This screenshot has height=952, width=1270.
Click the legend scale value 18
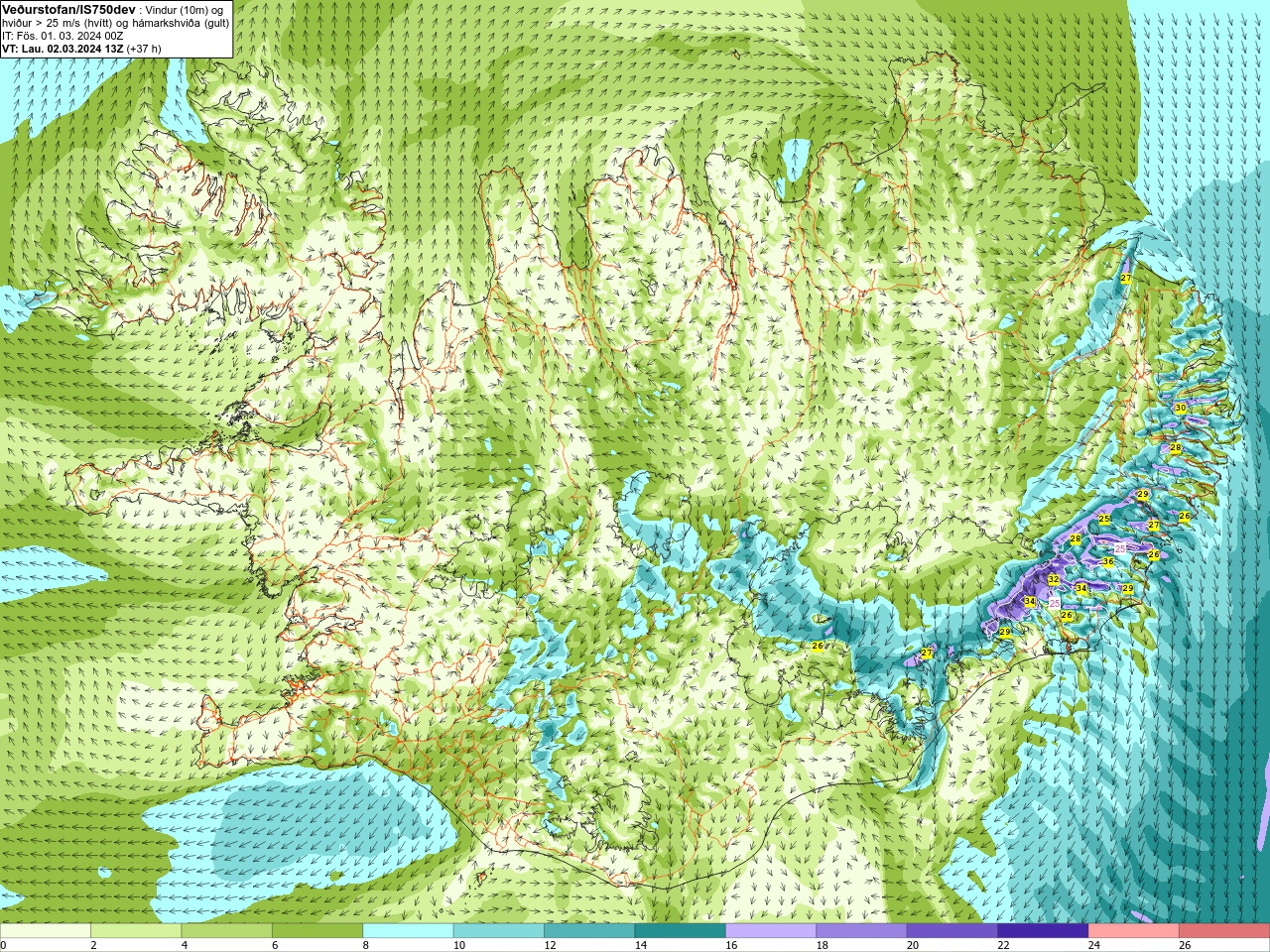[x=823, y=946]
